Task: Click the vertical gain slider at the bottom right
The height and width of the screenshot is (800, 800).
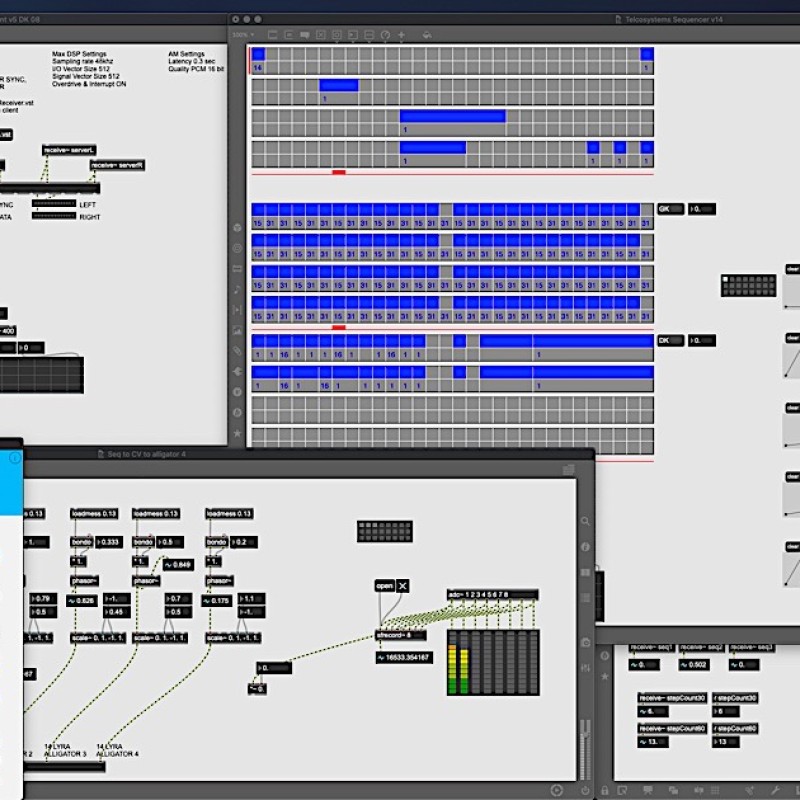Action: click(585, 745)
